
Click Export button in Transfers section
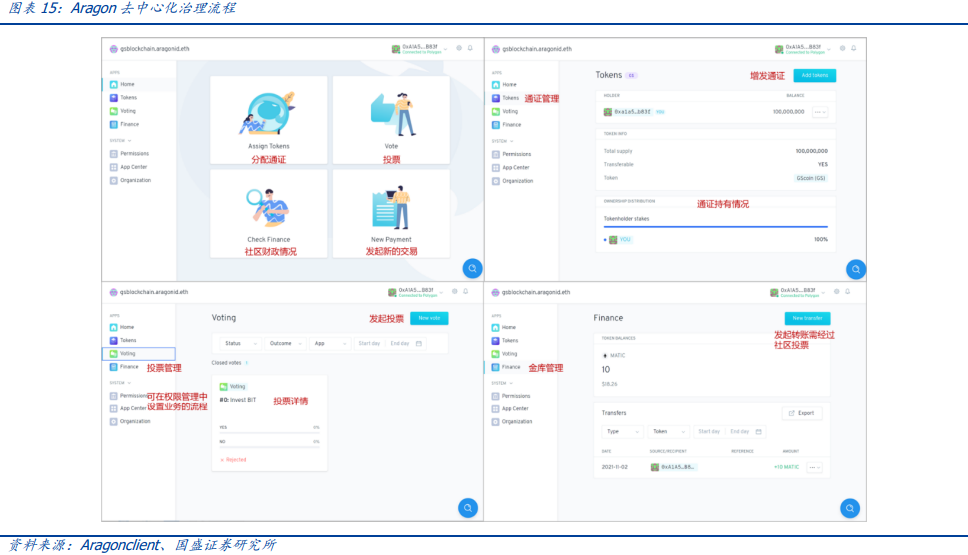coord(802,414)
